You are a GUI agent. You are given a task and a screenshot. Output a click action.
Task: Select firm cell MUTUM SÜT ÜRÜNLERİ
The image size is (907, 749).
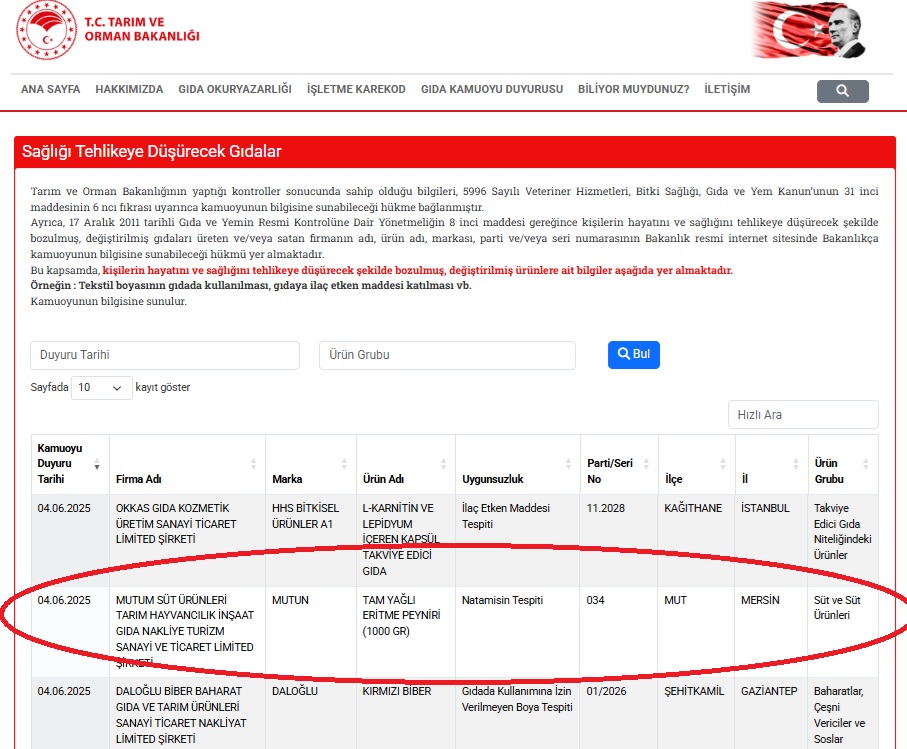[x=185, y=630]
